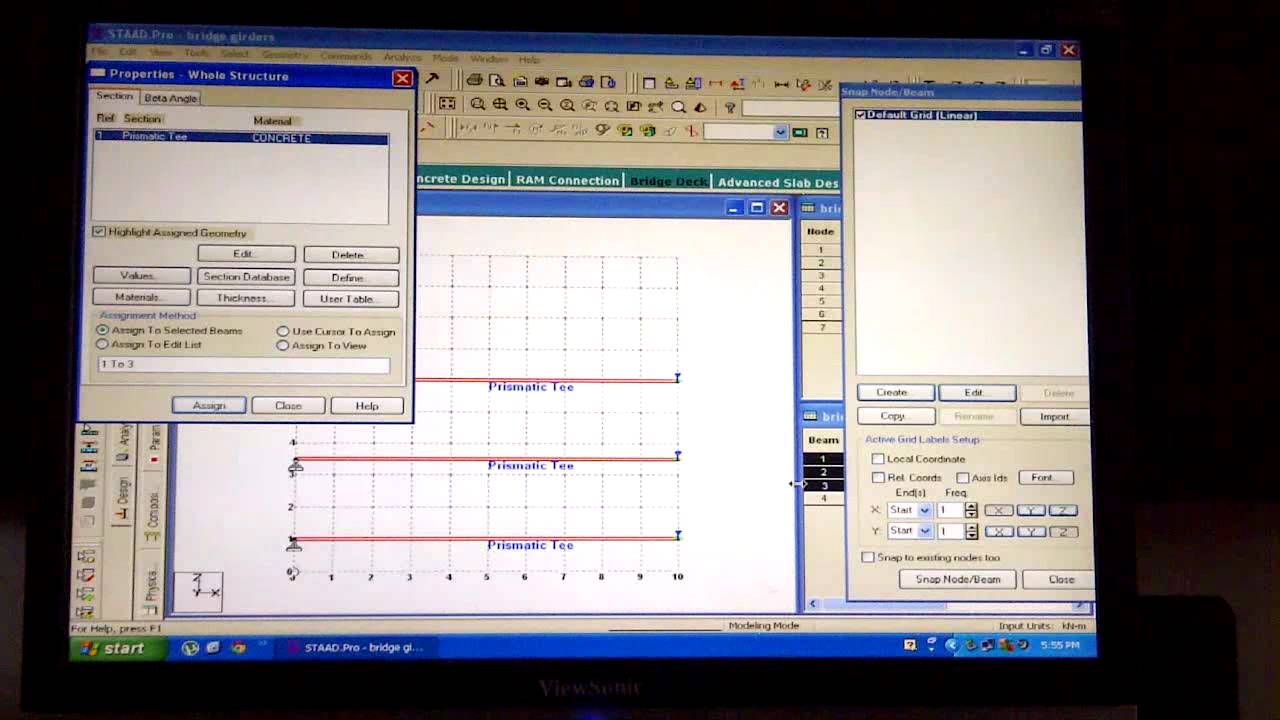Click the '1 To 3' beam list field
The image size is (1280, 720).
[x=243, y=364]
